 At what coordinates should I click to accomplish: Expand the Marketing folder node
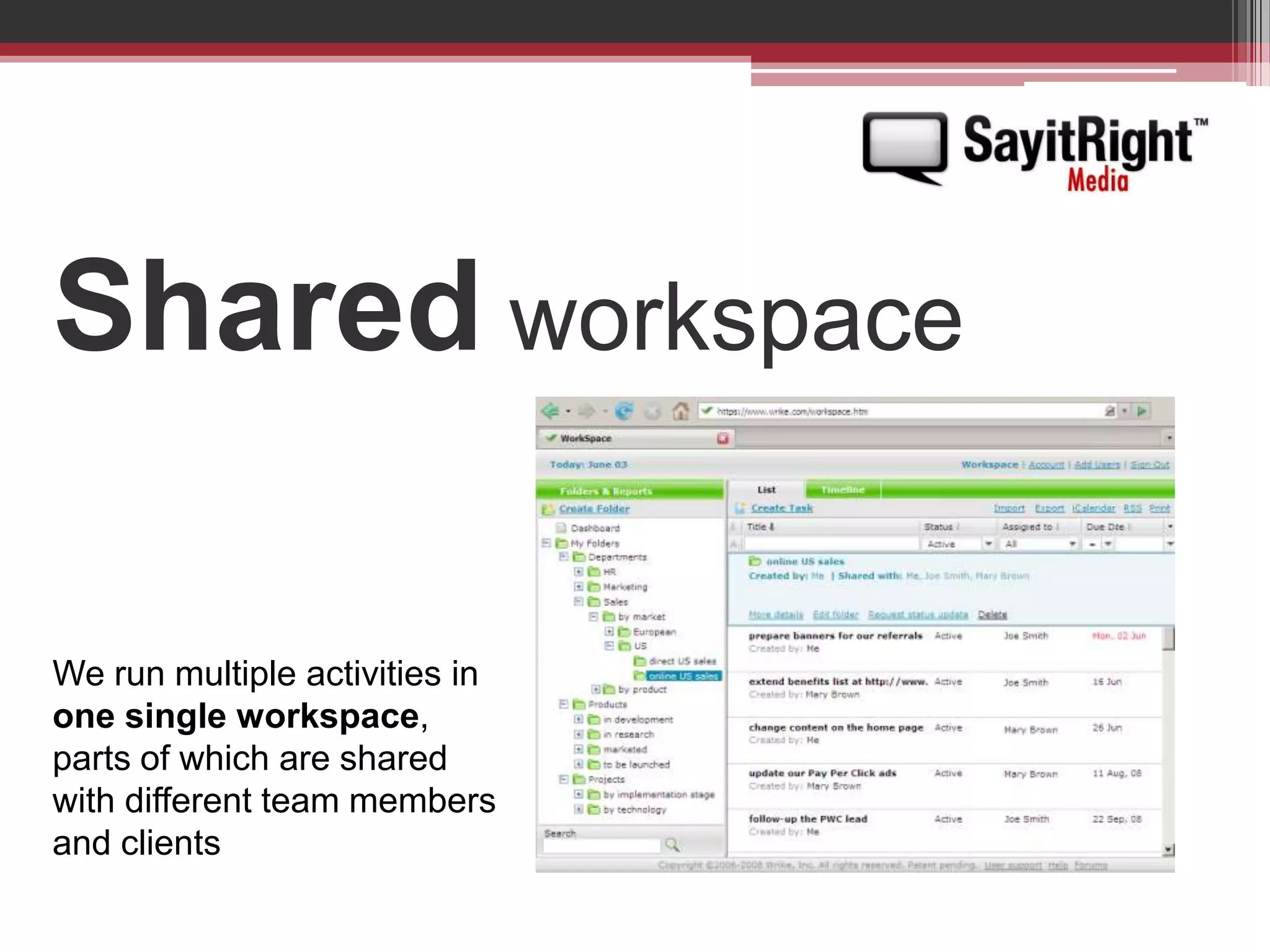pyautogui.click(x=578, y=586)
